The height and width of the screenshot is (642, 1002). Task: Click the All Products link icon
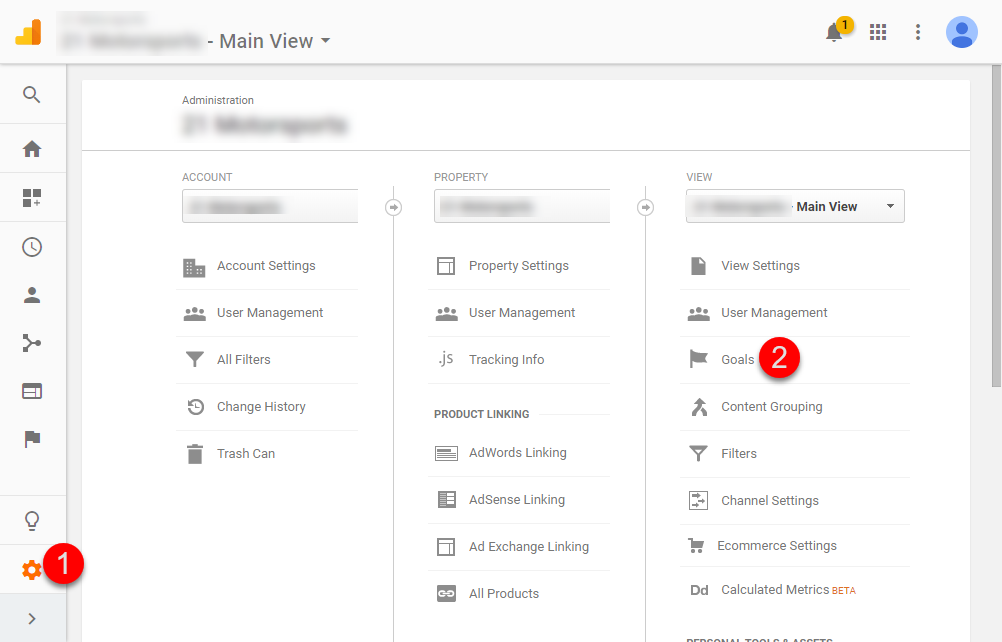tap(446, 593)
